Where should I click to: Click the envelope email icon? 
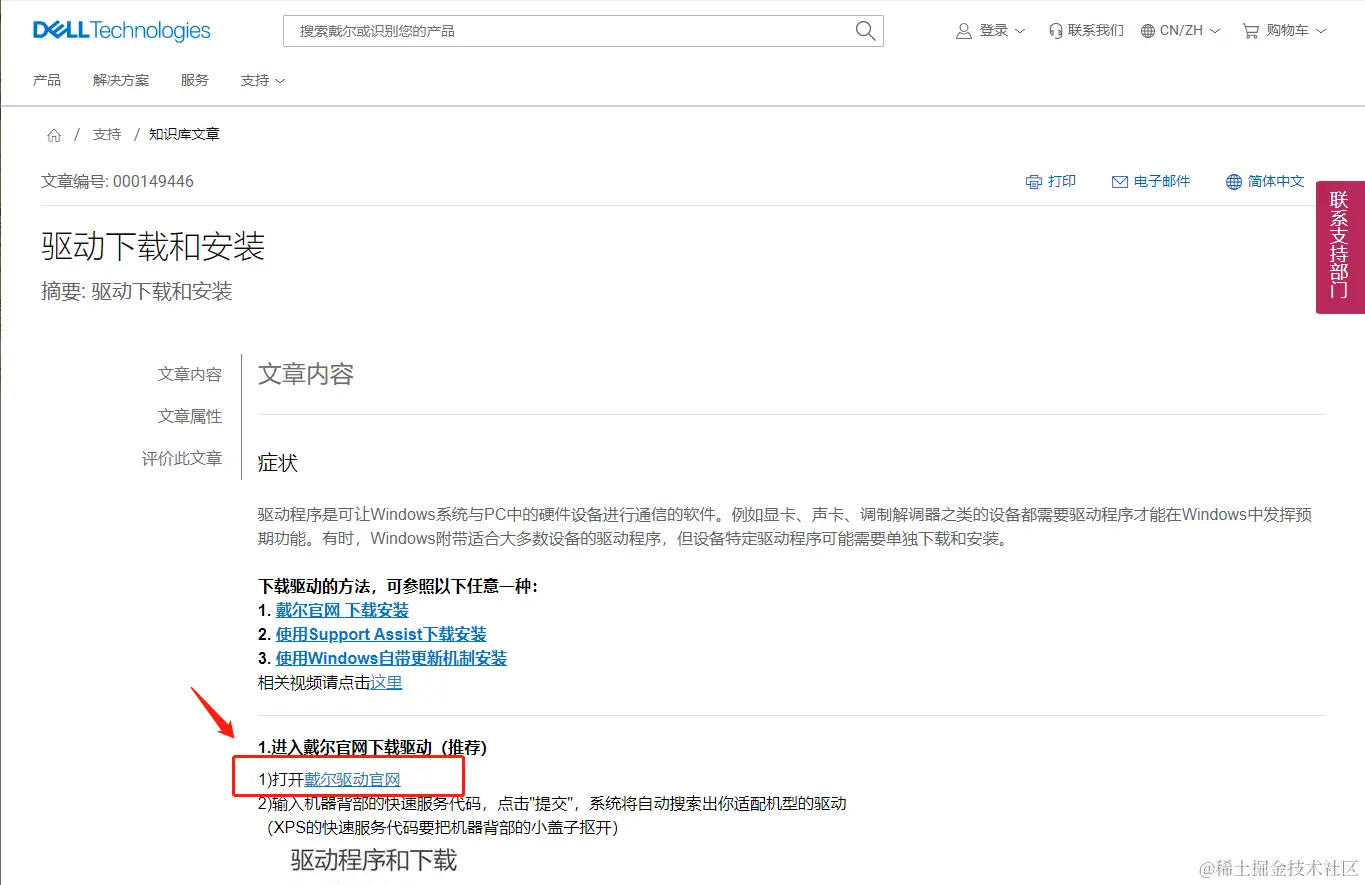1120,182
